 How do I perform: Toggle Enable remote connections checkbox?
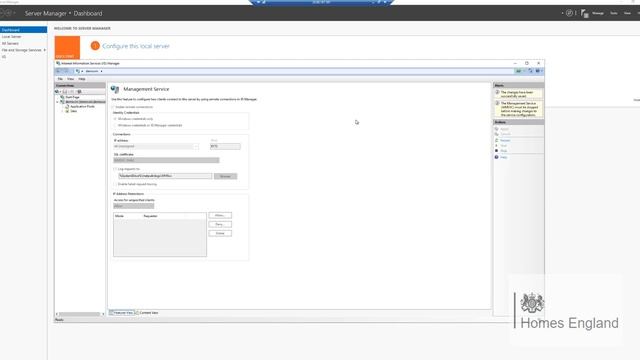[114, 107]
